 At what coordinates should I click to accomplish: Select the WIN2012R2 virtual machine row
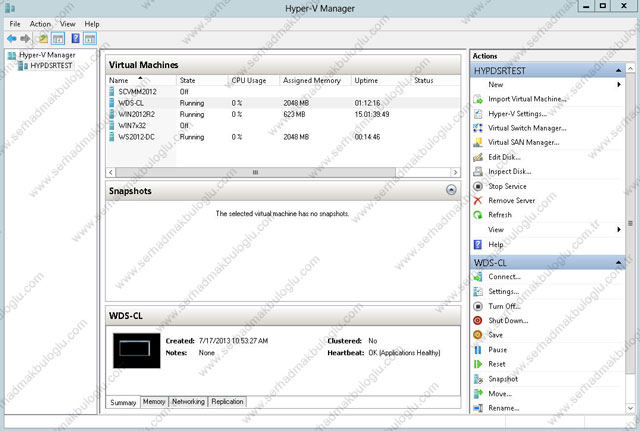pos(282,114)
